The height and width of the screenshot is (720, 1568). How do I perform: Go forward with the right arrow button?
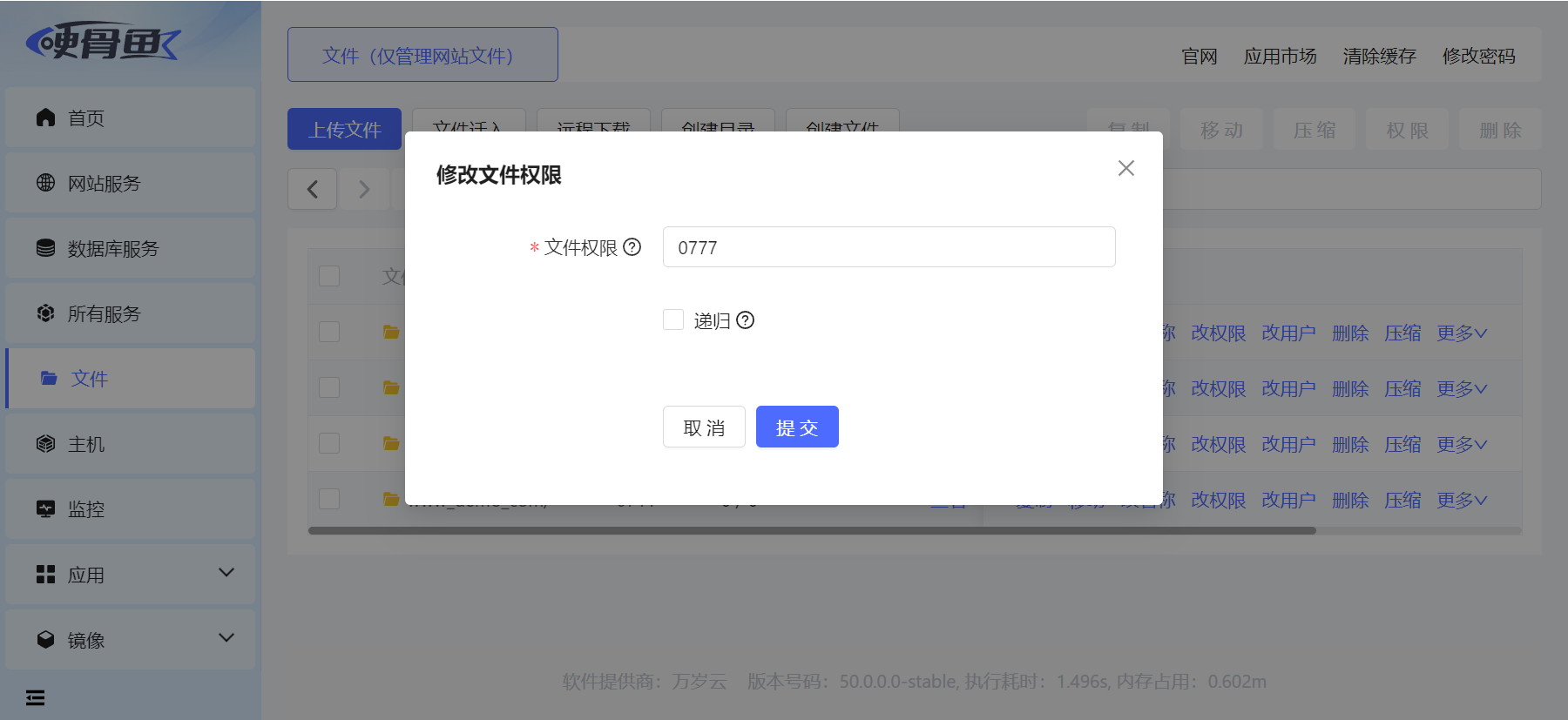click(x=364, y=189)
